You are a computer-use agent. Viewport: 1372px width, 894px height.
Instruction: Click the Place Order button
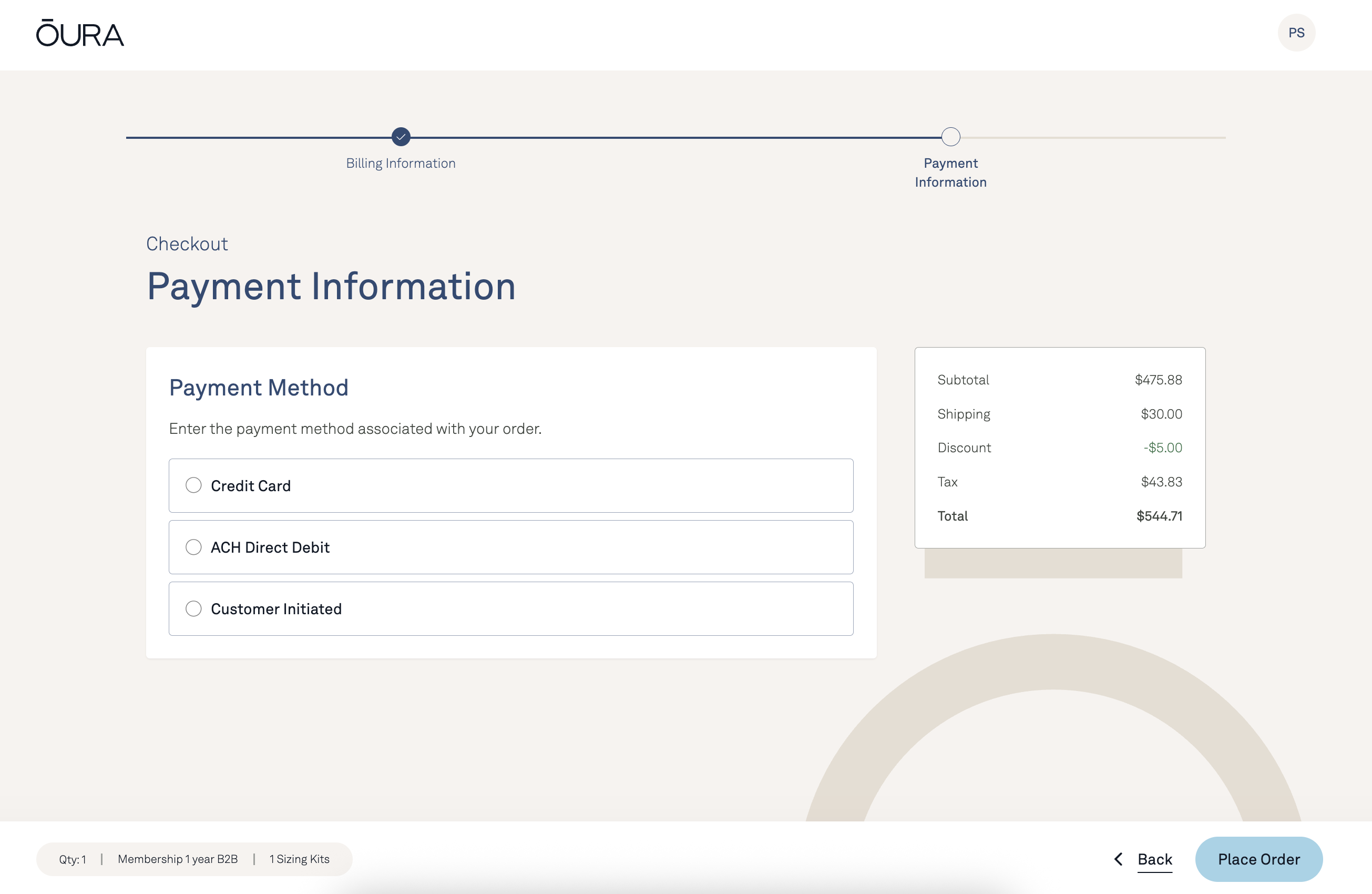[x=1258, y=859]
